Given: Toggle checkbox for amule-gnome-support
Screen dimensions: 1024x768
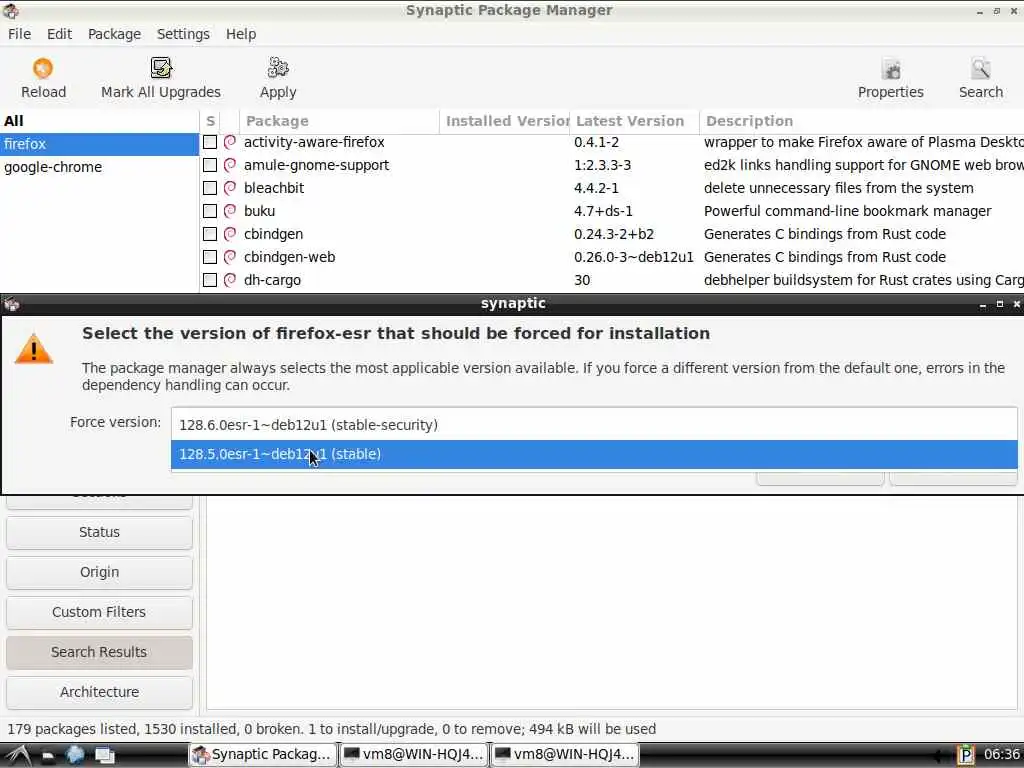Looking at the screenshot, I should coord(210,165).
